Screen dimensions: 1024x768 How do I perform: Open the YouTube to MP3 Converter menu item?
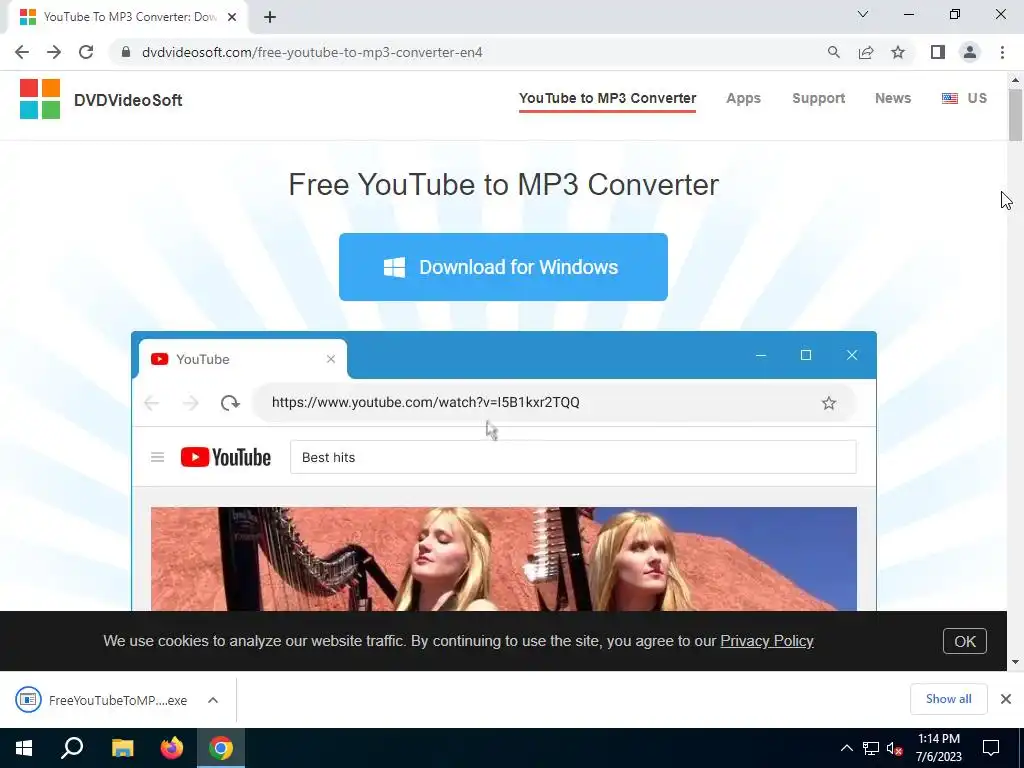[x=607, y=98]
